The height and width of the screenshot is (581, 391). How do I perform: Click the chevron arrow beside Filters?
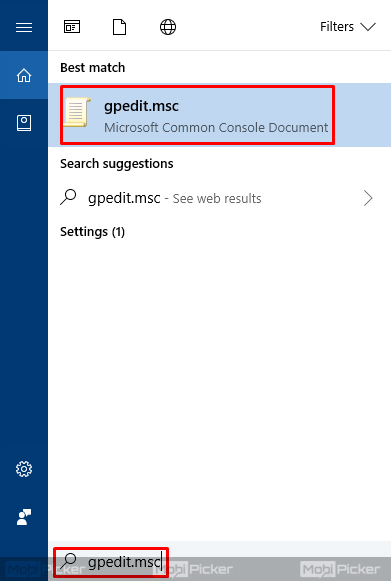tap(368, 27)
